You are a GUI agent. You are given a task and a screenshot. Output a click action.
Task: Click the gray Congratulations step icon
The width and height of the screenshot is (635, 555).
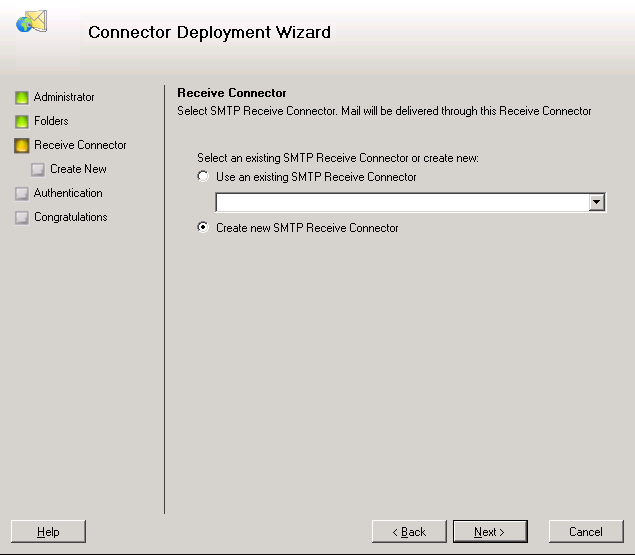coord(22,218)
